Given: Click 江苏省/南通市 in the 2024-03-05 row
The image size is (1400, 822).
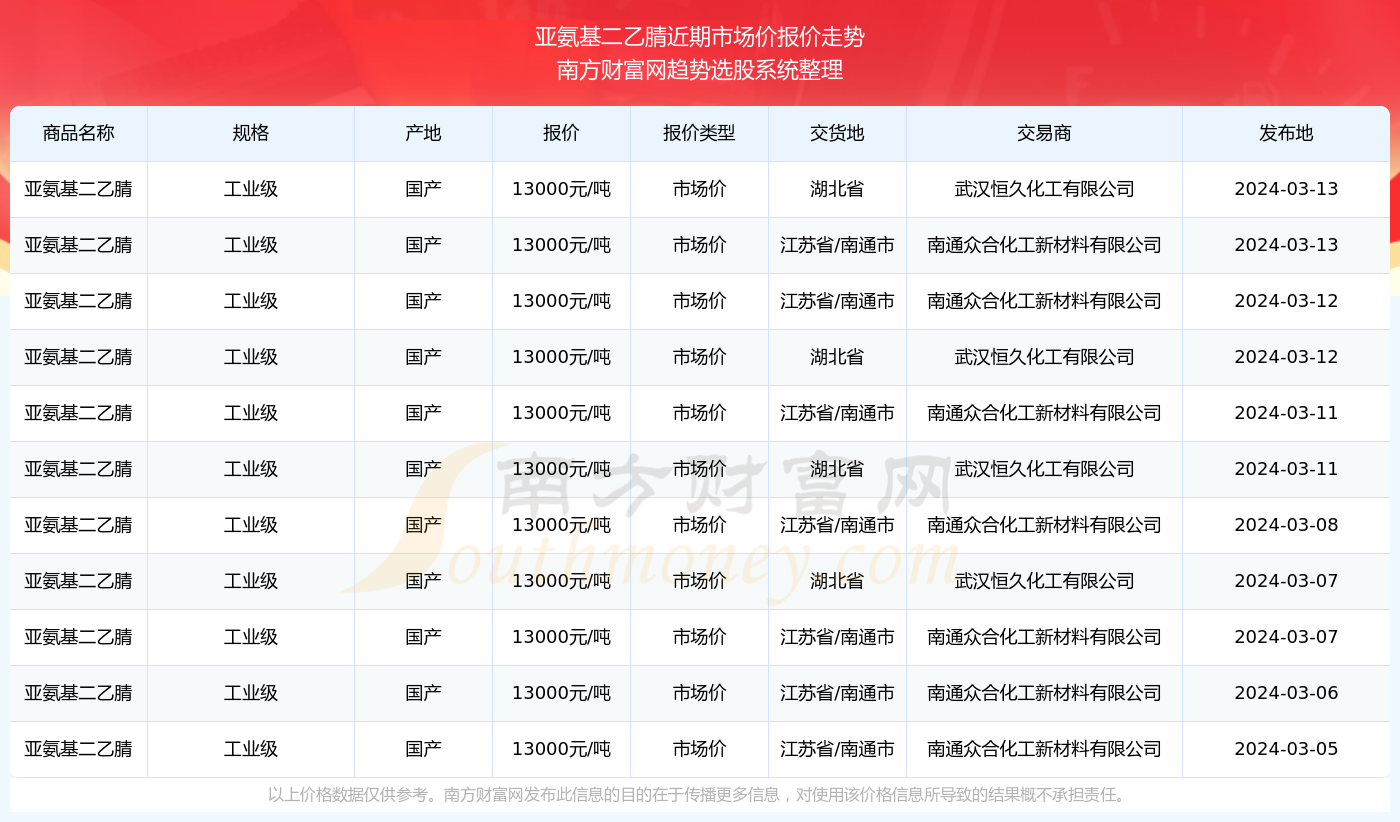Looking at the screenshot, I should 837,749.
